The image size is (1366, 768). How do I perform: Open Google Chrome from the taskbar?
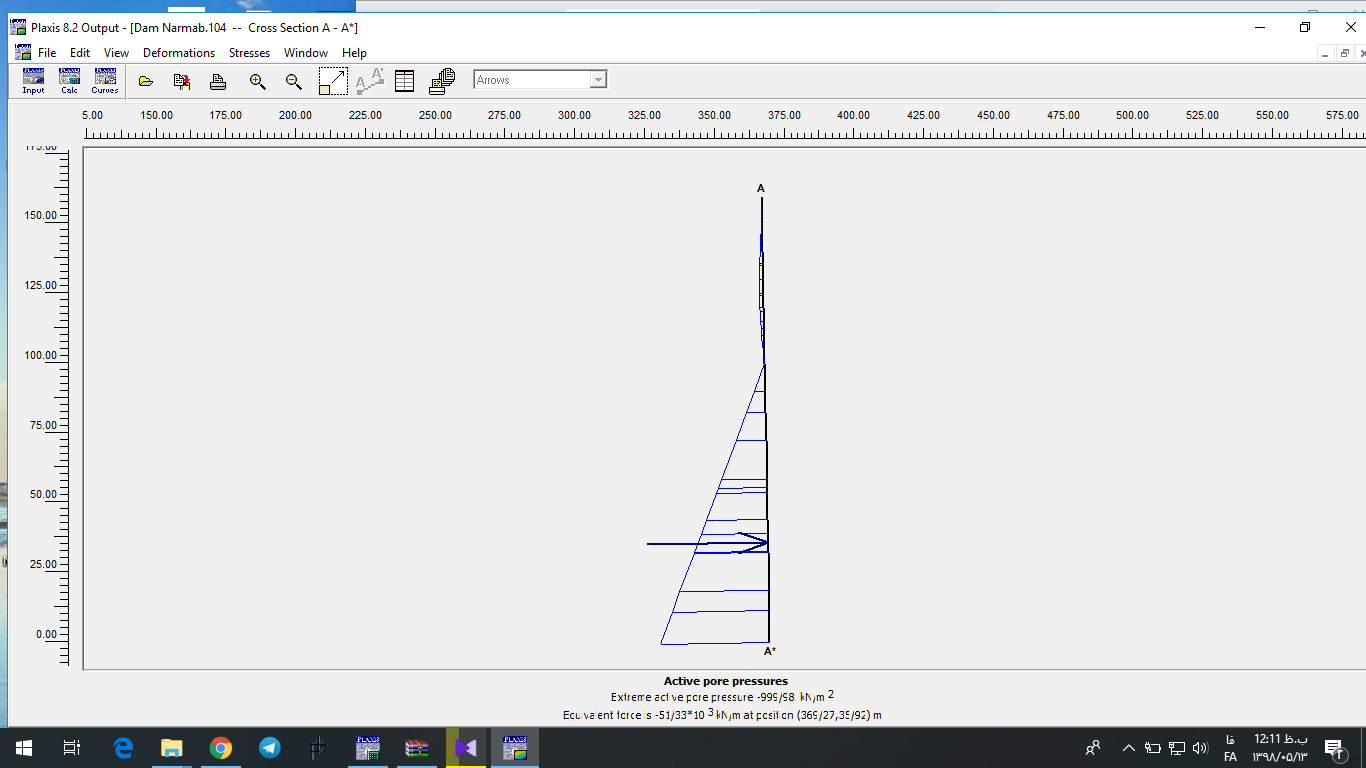(x=221, y=747)
